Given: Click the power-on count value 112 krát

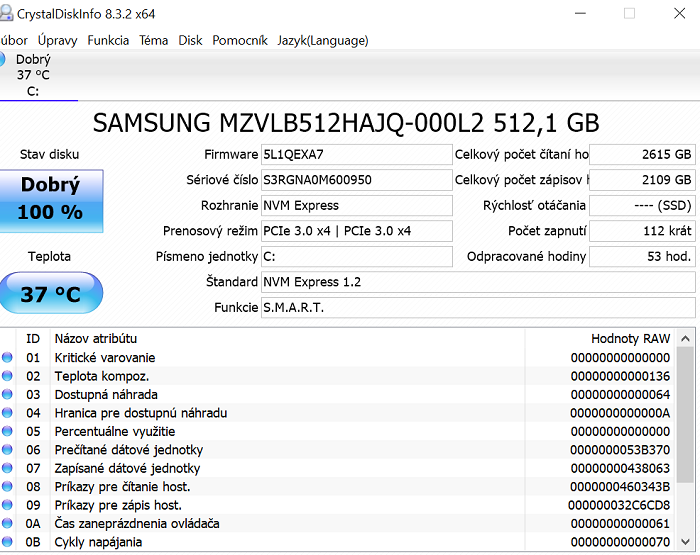Looking at the screenshot, I should click(x=642, y=231).
